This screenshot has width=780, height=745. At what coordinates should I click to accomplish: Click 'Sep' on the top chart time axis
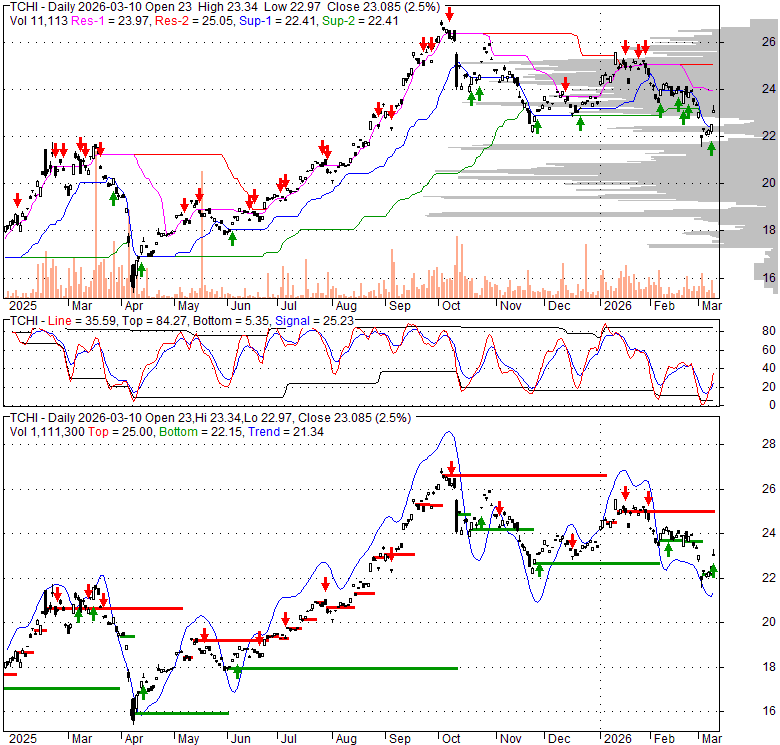[399, 305]
